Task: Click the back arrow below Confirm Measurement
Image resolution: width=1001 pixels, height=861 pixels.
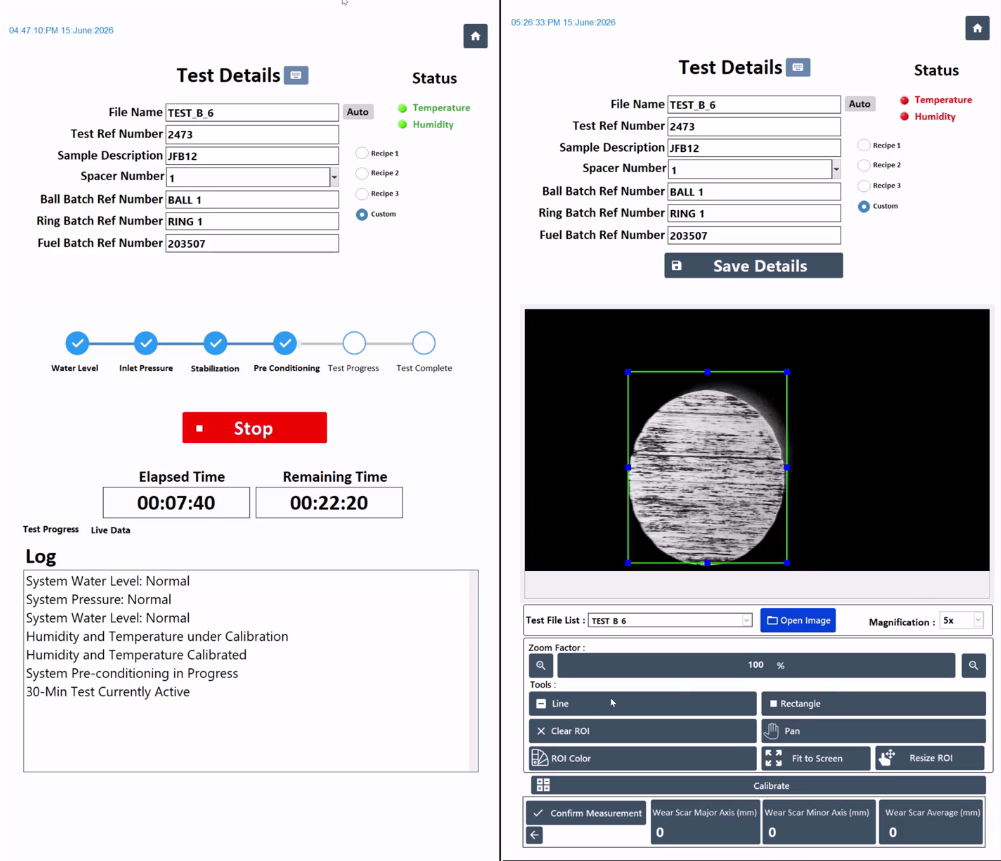Action: point(535,835)
